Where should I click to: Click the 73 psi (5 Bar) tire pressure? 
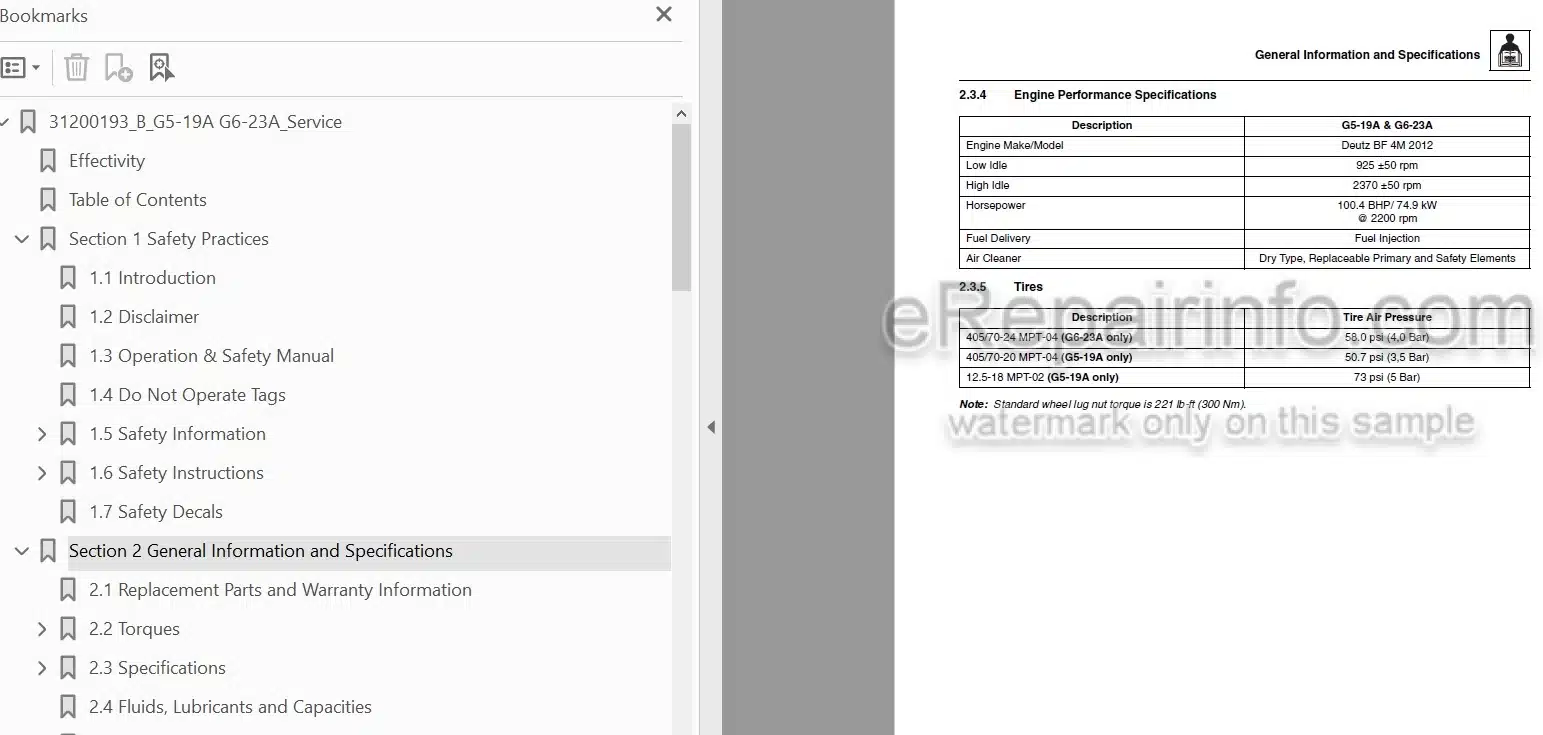tap(1387, 378)
